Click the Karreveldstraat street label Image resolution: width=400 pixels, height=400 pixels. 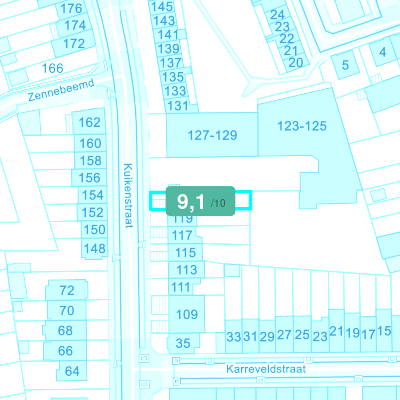[266, 369]
